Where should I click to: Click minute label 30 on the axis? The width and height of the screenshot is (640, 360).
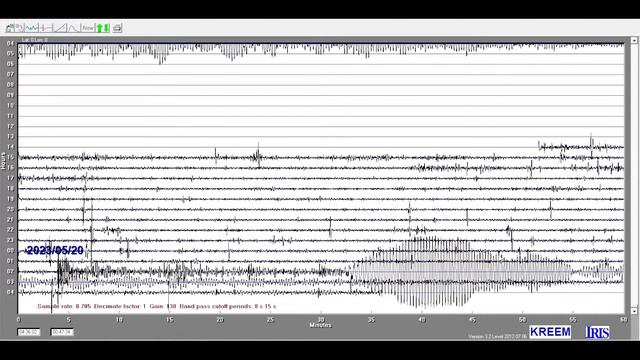tap(321, 320)
